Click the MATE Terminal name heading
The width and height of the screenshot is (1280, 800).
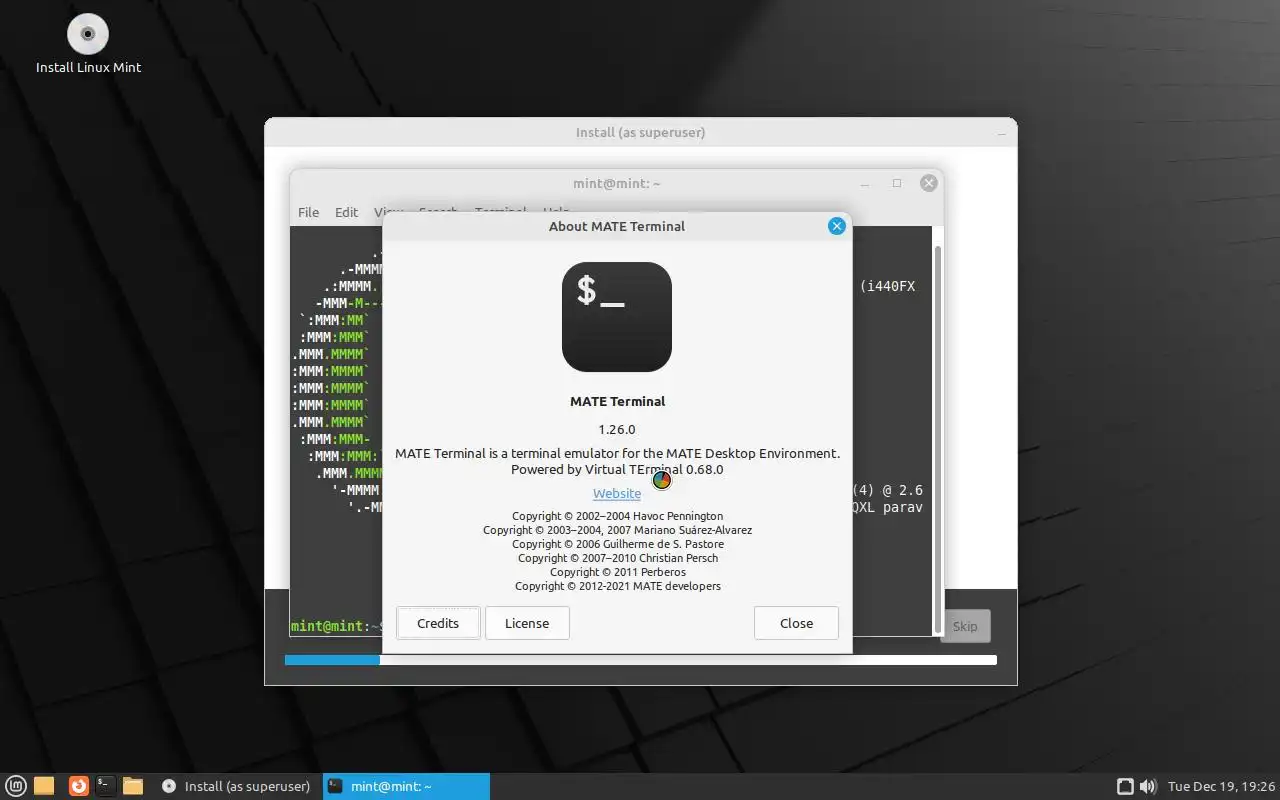[x=617, y=401]
